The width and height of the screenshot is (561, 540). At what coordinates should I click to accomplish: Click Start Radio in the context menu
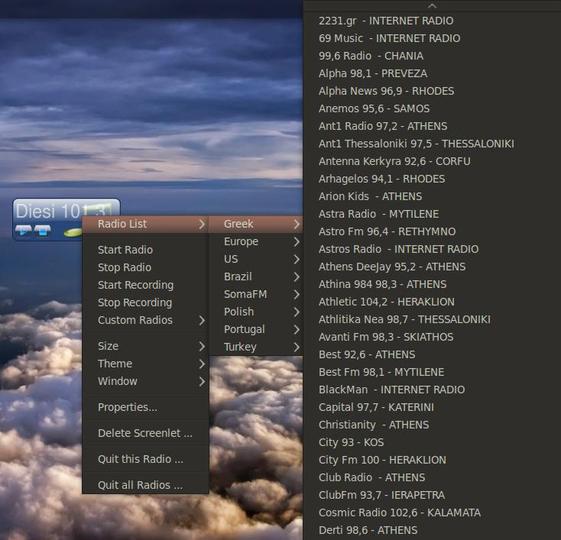point(146,250)
